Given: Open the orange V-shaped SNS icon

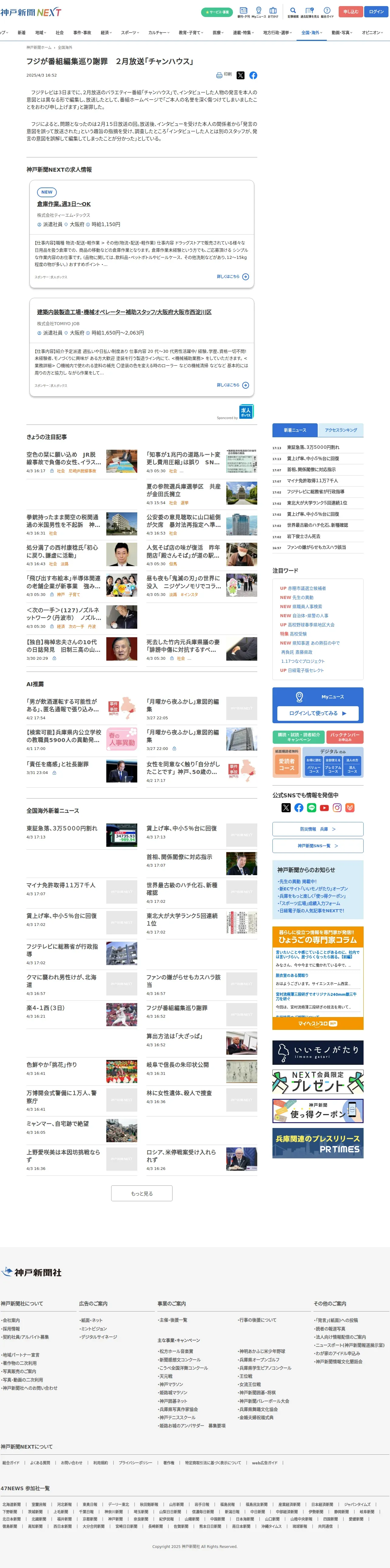Looking at the screenshot, I should [350, 808].
